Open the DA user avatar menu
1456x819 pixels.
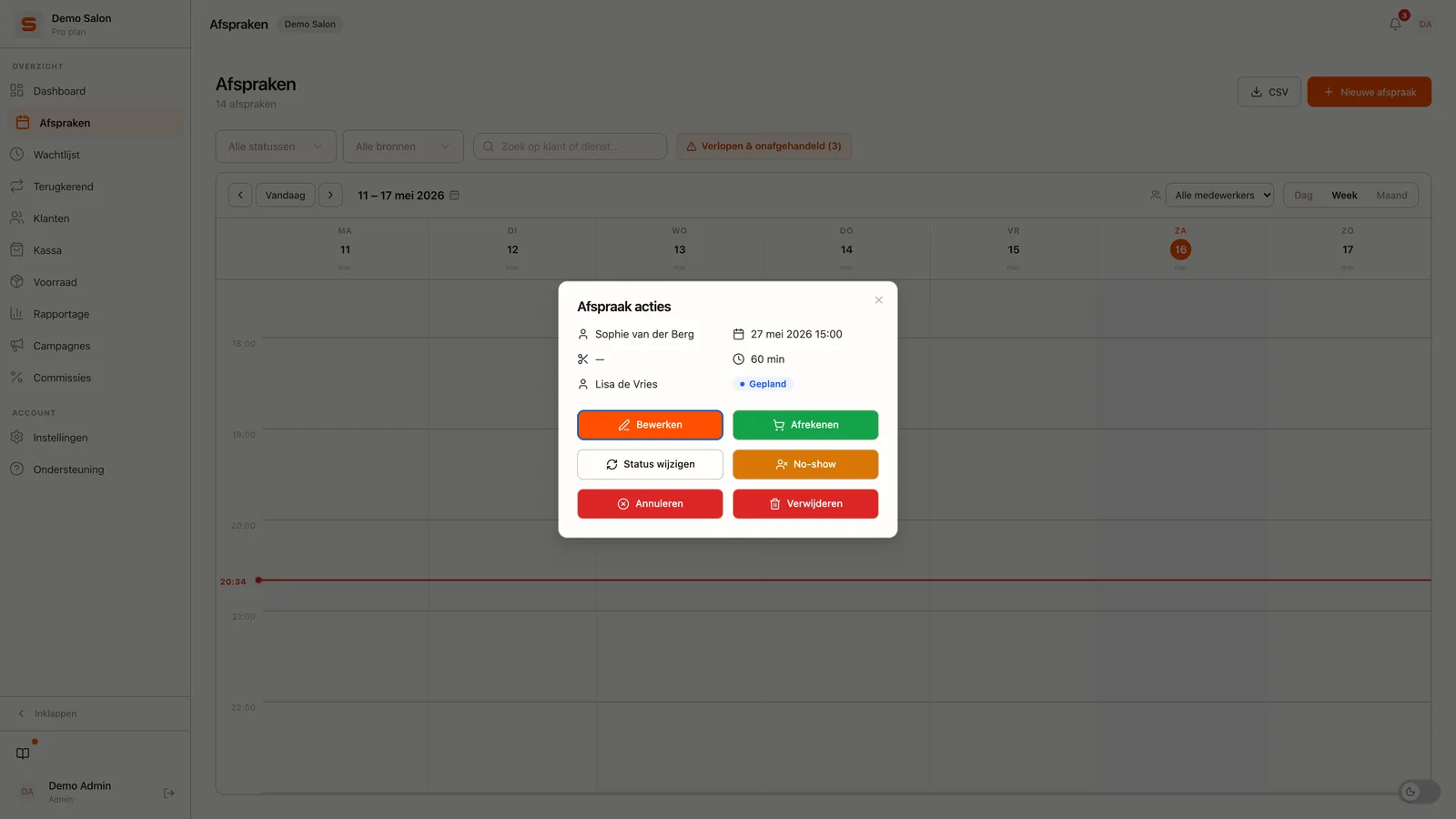click(x=1425, y=24)
